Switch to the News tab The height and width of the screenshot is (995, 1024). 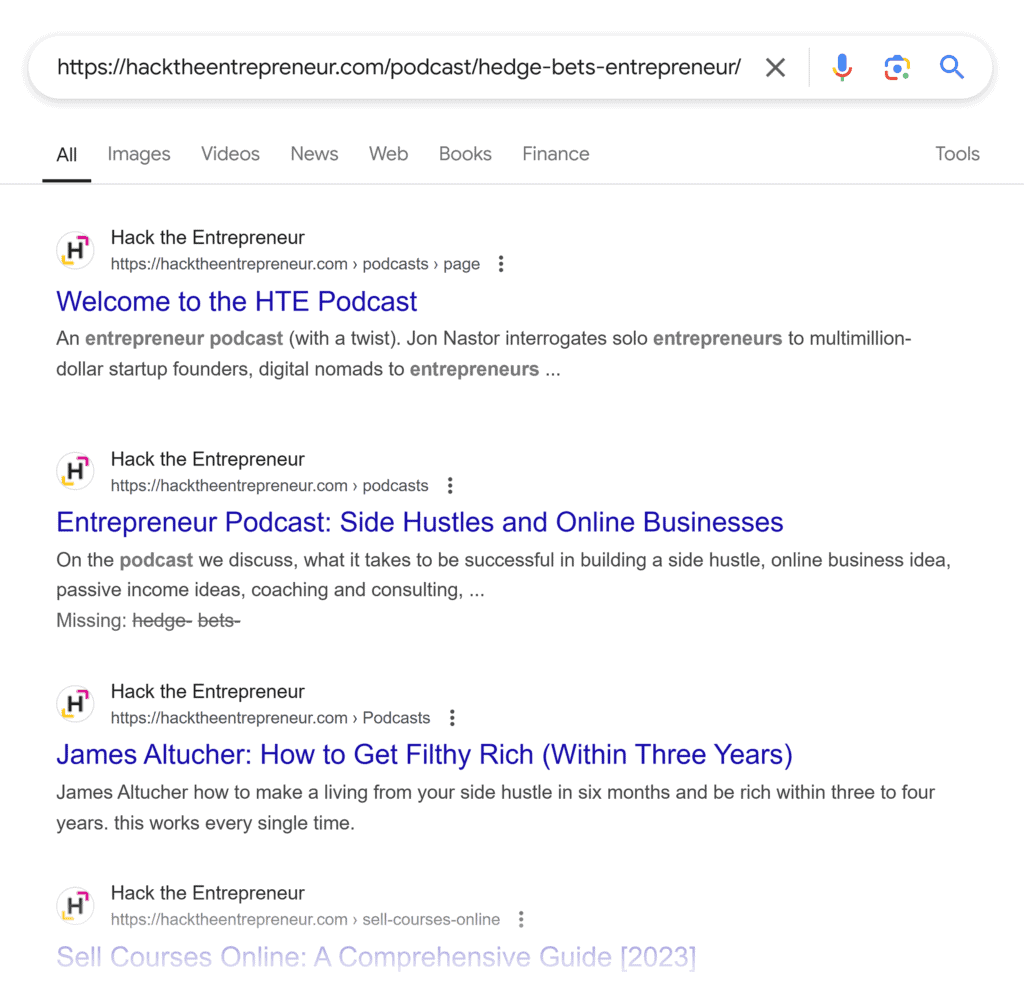tap(314, 154)
